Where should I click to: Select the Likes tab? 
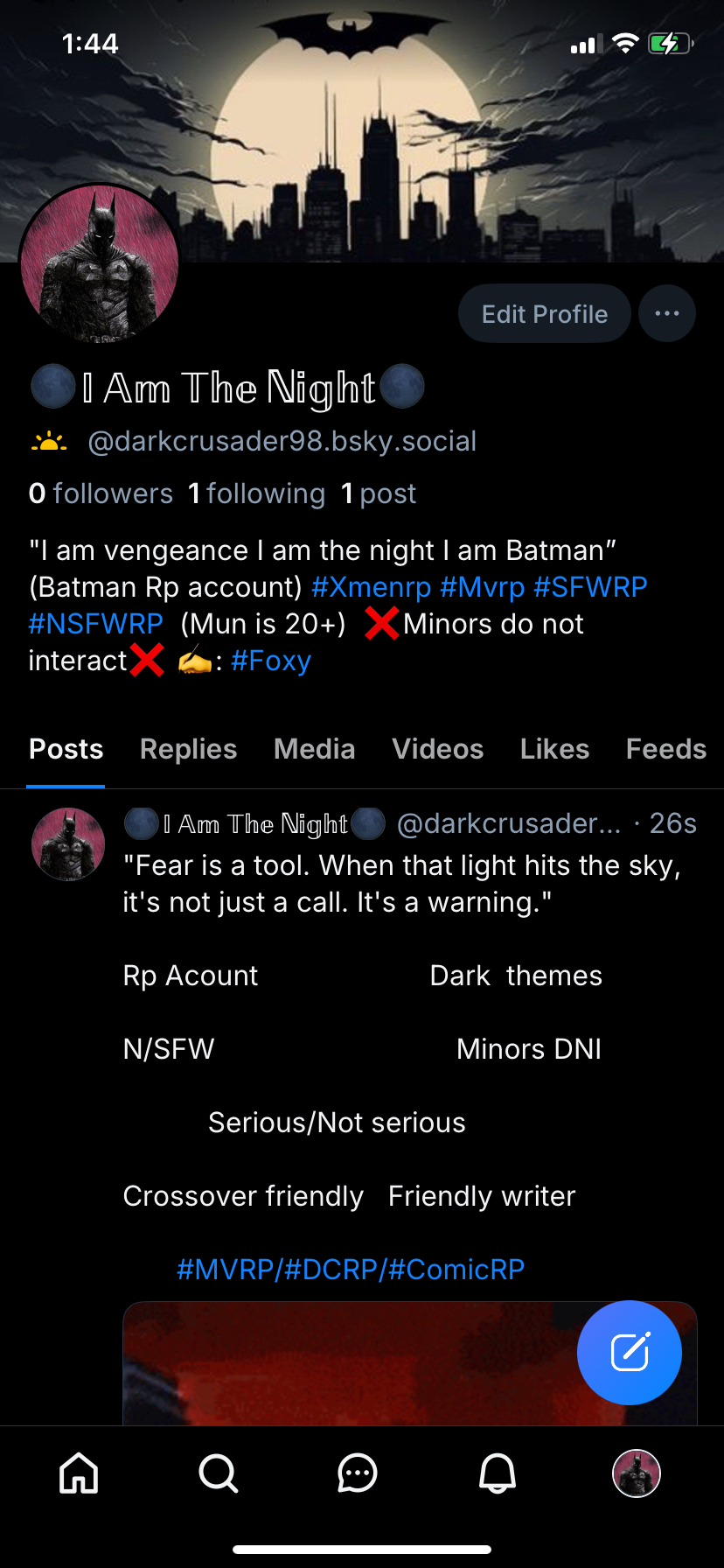click(x=554, y=749)
